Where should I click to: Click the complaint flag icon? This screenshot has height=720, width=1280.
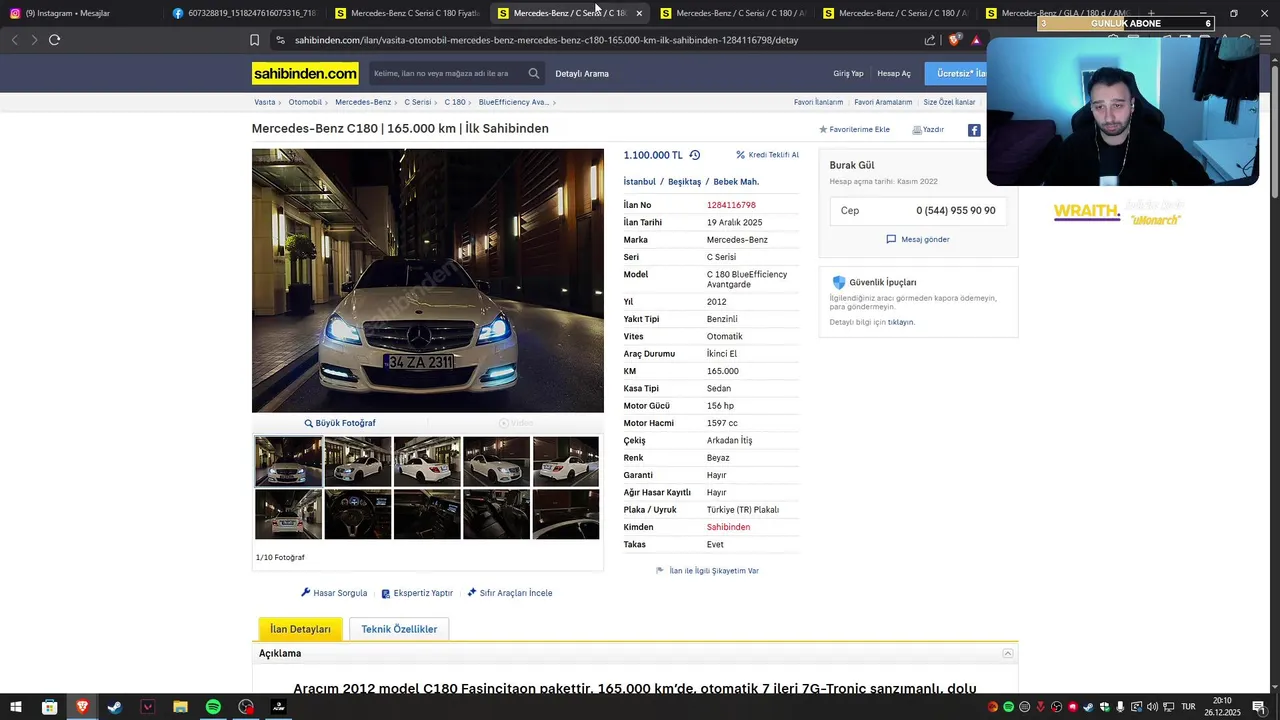(x=660, y=570)
